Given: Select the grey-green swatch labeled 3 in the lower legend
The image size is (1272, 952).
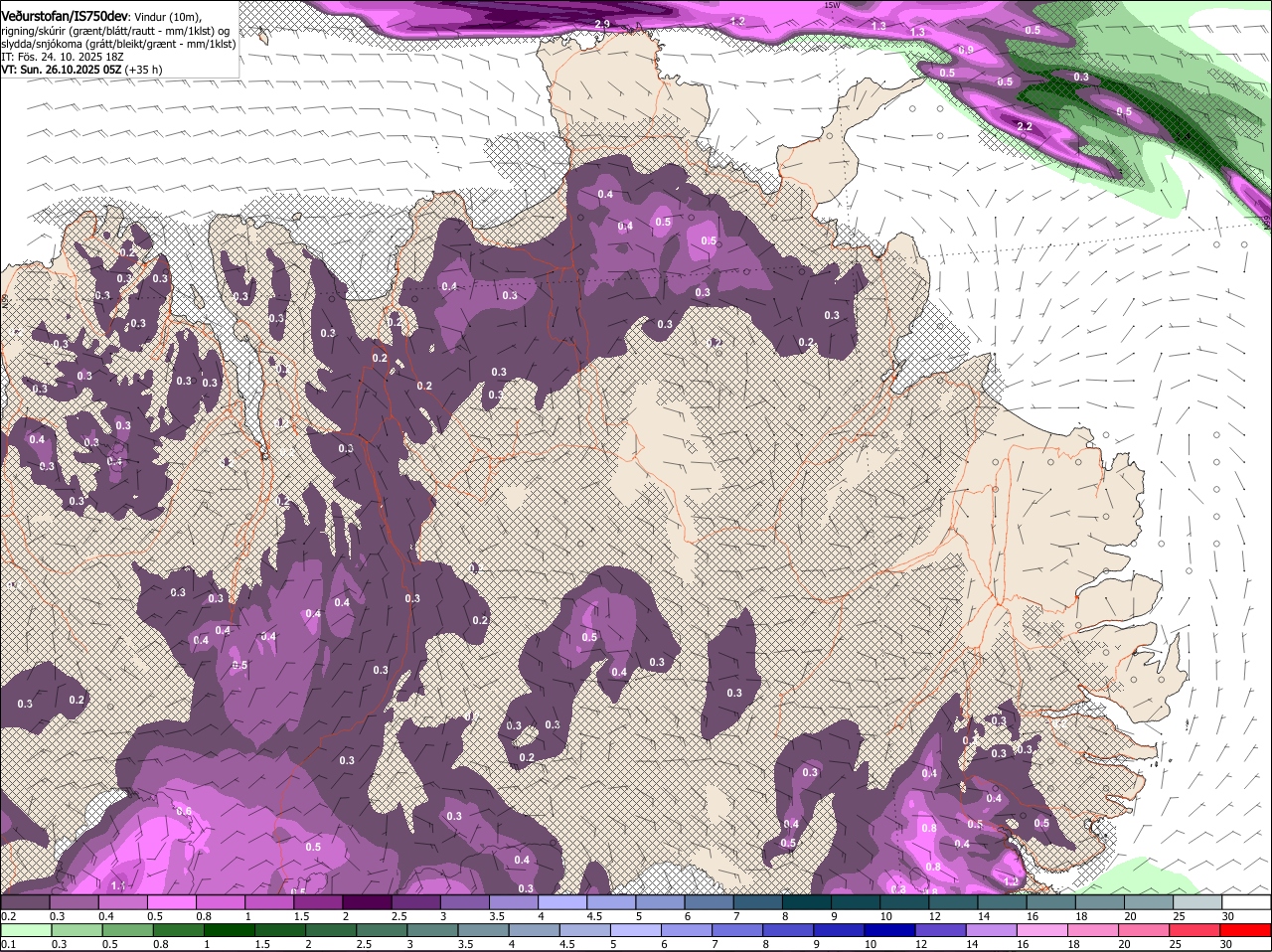Looking at the screenshot, I should [433, 930].
